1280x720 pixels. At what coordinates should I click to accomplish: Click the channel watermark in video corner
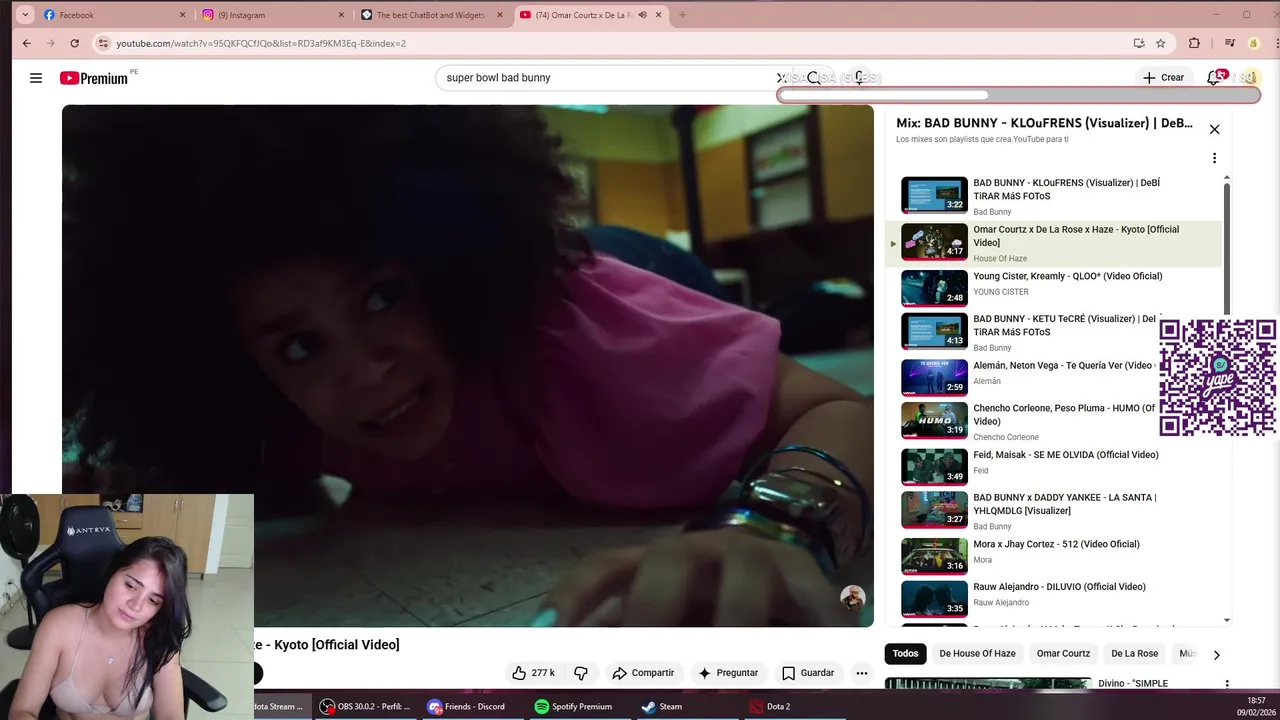click(x=852, y=598)
